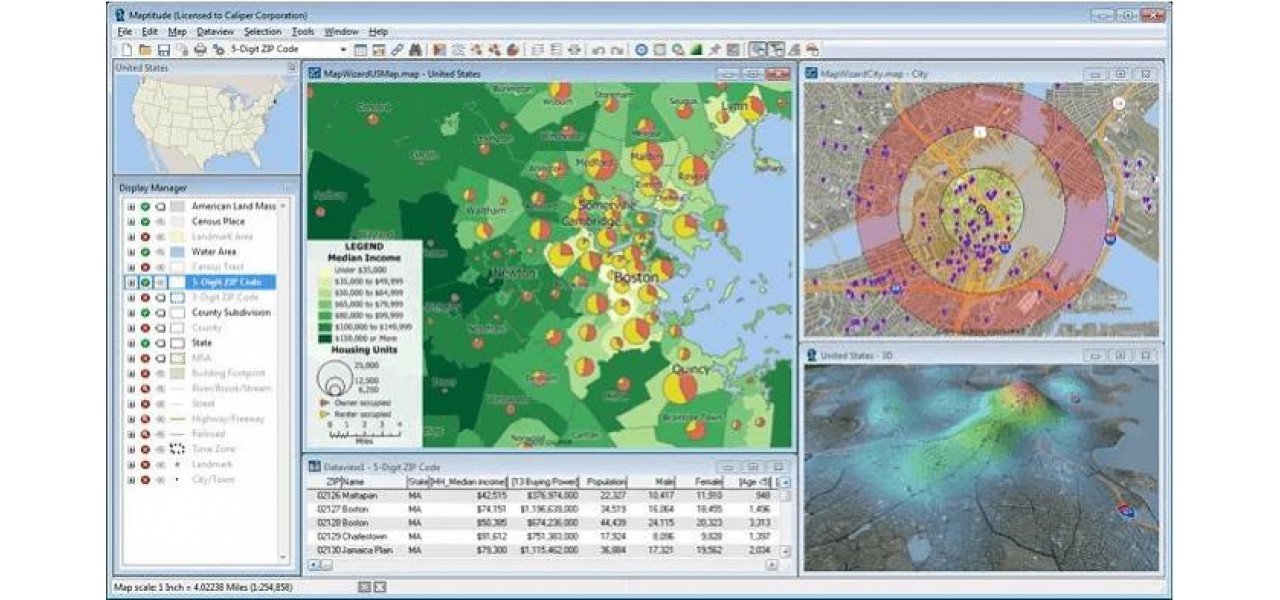Click the red pie chart theme icon
This screenshot has height=600, width=1280.
tap(512, 48)
